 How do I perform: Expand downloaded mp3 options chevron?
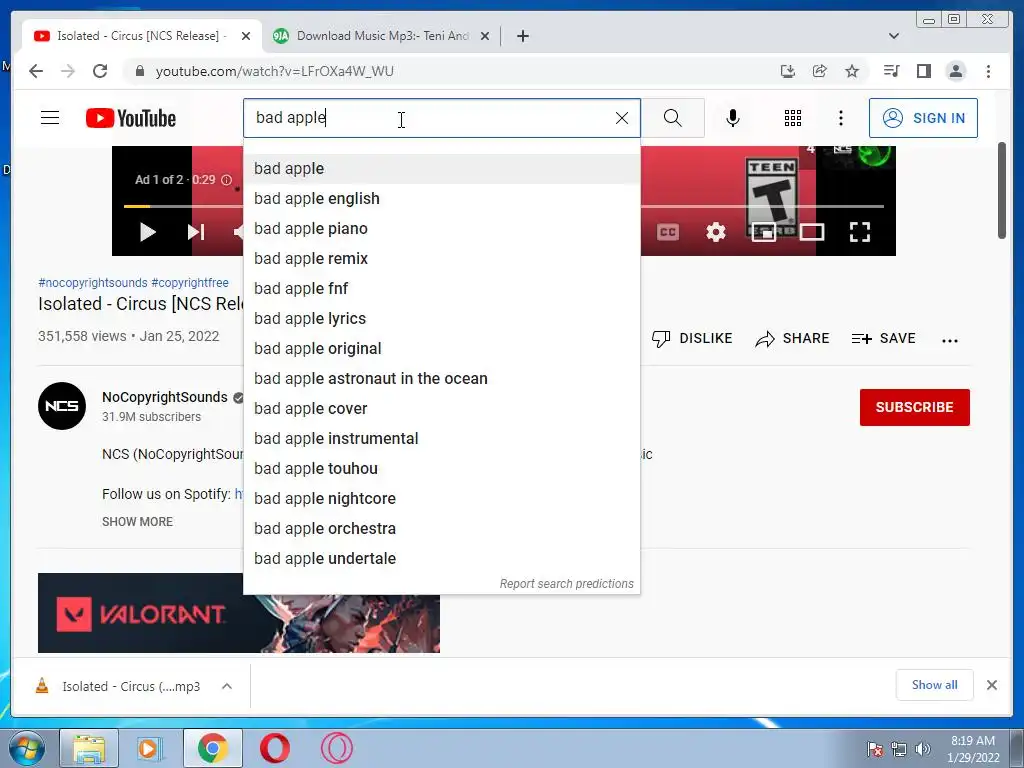coord(227,686)
